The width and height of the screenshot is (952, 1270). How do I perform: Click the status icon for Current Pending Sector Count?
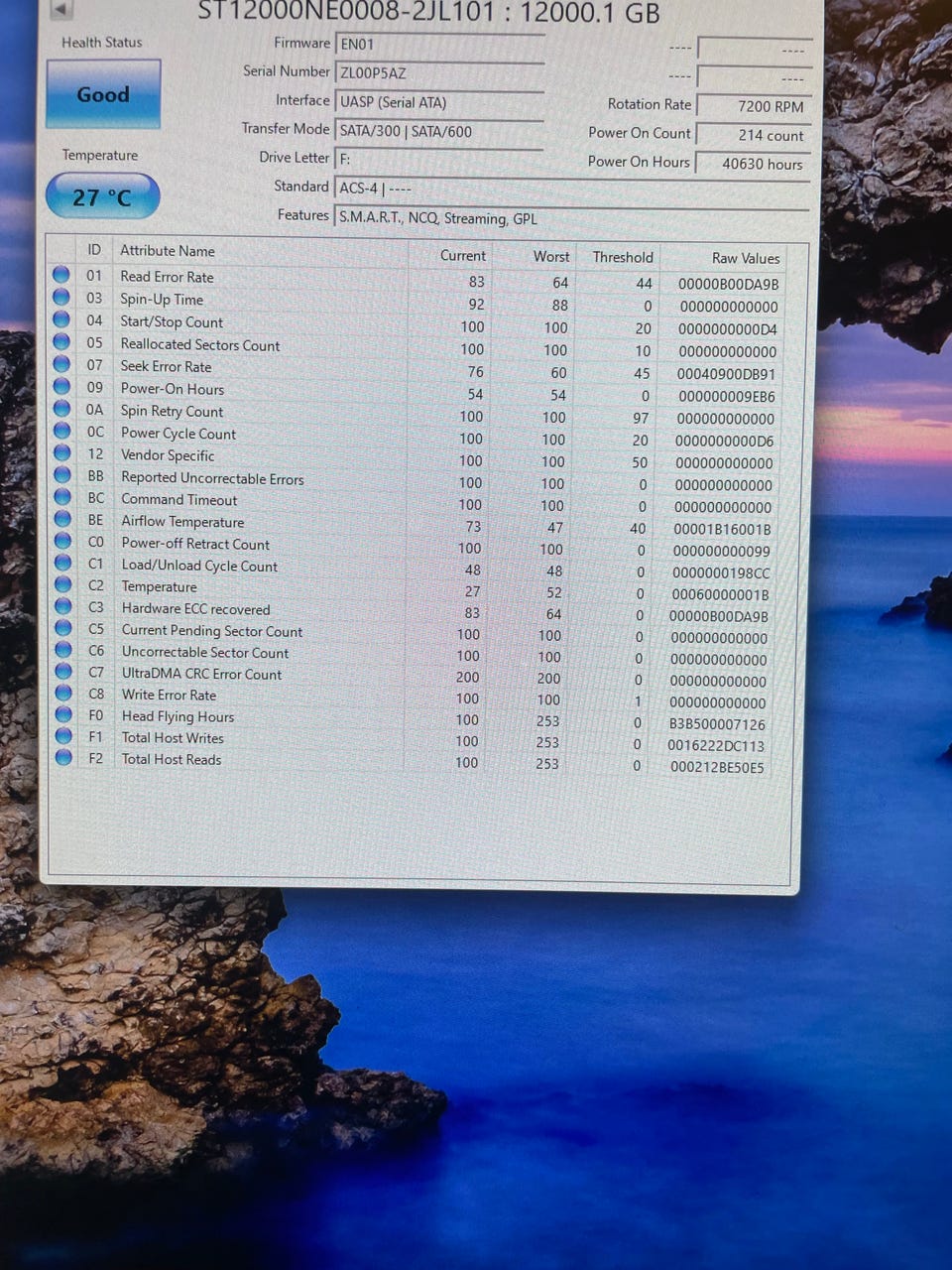click(x=62, y=627)
